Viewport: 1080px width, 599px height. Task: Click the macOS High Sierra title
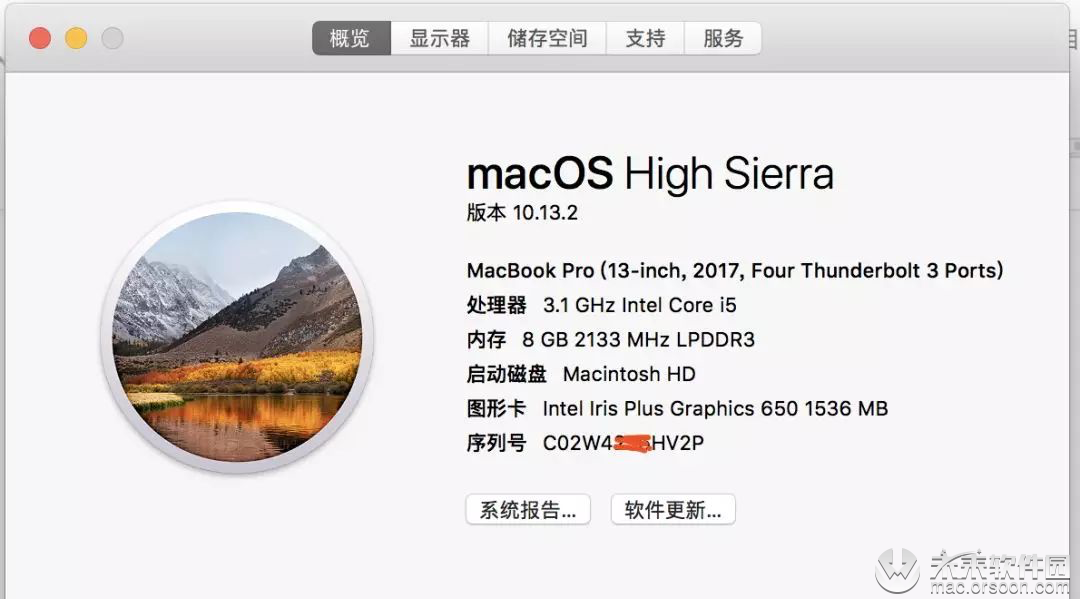pos(650,173)
